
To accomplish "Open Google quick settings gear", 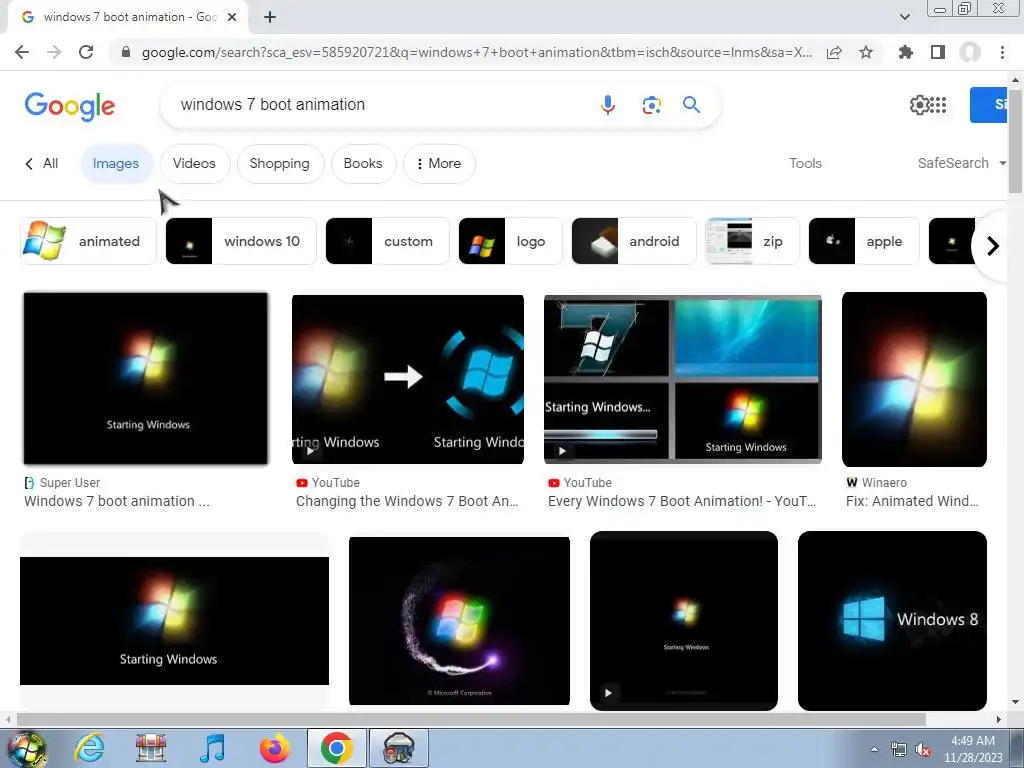I will [x=919, y=104].
